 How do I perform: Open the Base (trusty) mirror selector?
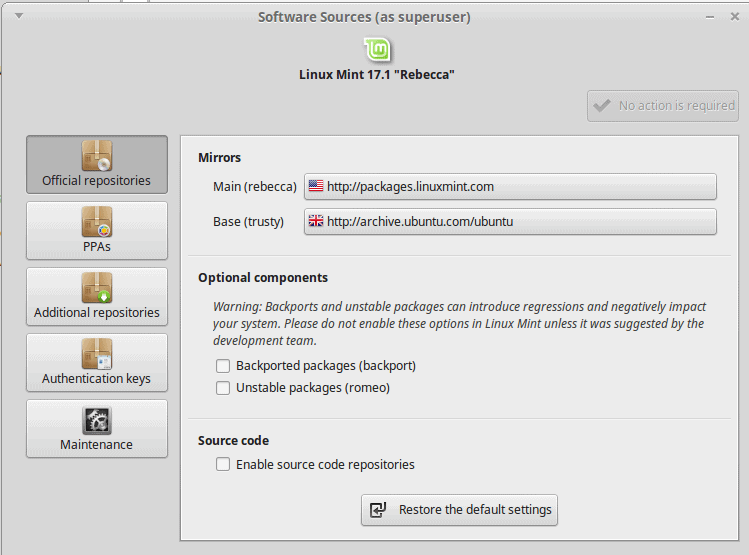pos(510,221)
